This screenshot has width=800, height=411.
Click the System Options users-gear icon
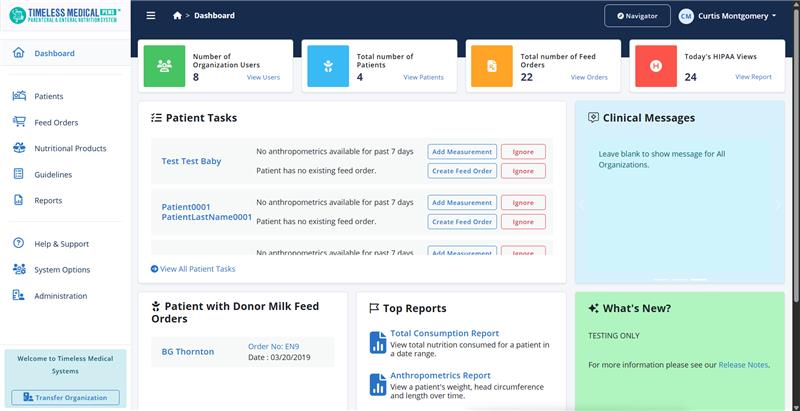(19, 269)
